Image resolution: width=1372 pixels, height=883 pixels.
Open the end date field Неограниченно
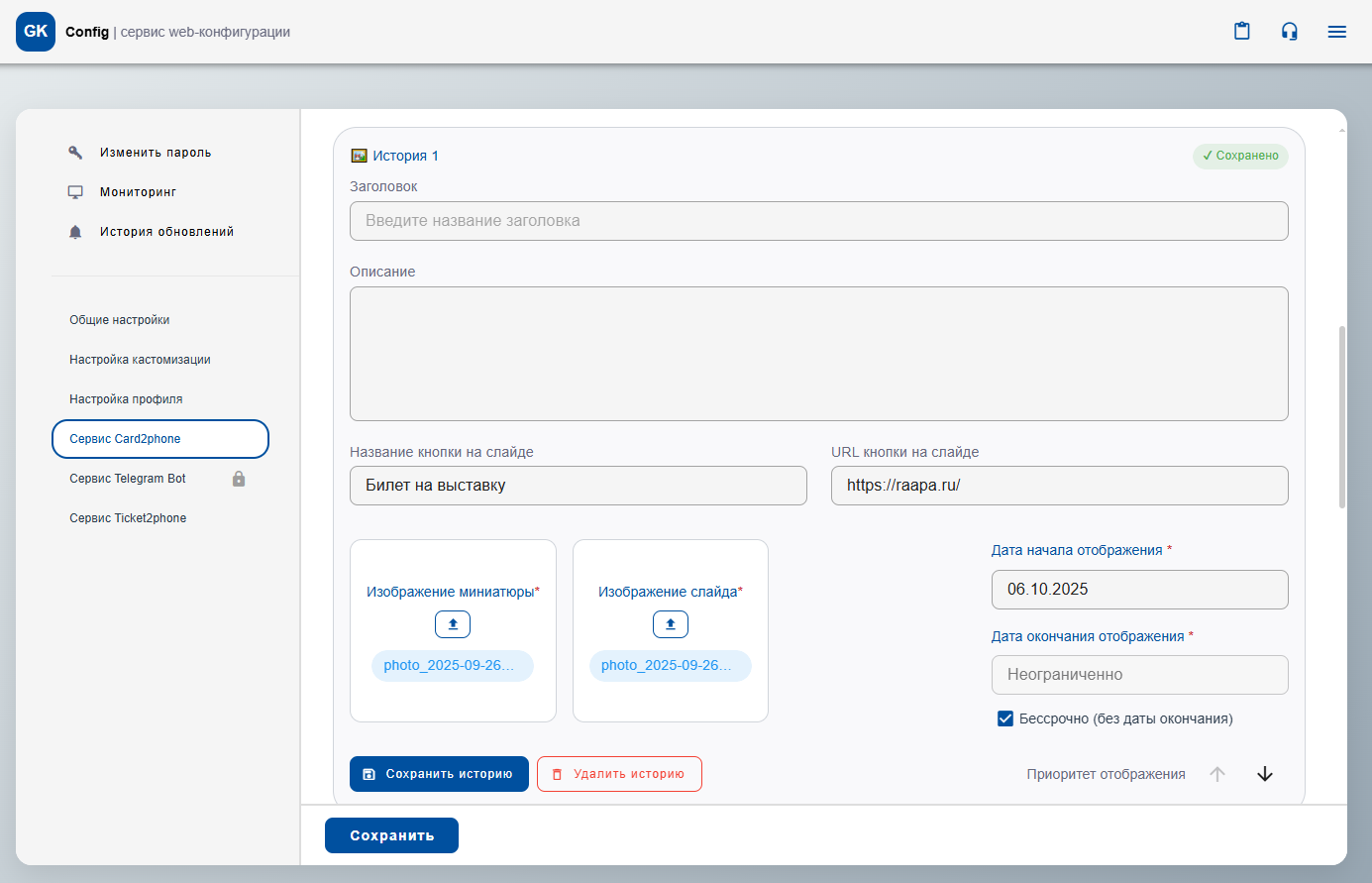pyautogui.click(x=1139, y=675)
